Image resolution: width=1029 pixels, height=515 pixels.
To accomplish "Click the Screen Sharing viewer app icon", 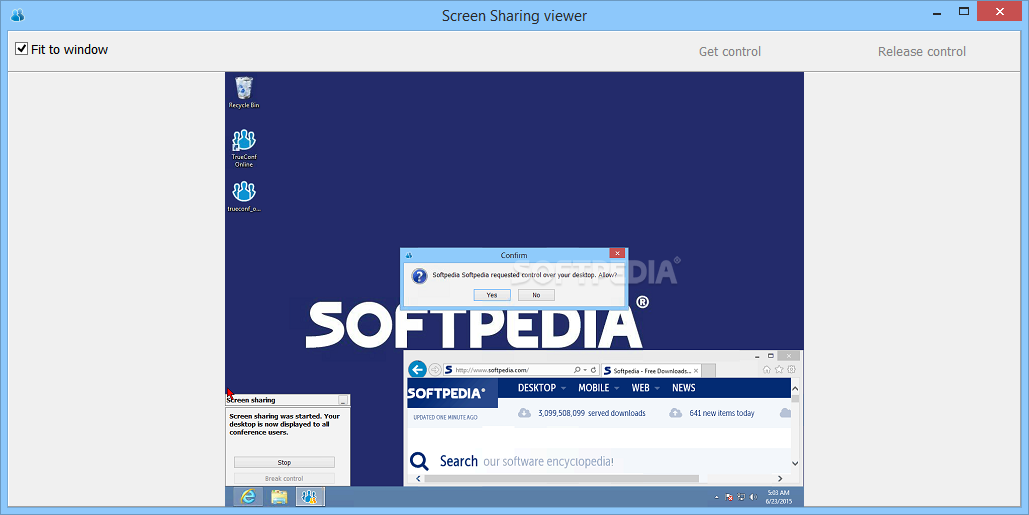I will (x=18, y=15).
